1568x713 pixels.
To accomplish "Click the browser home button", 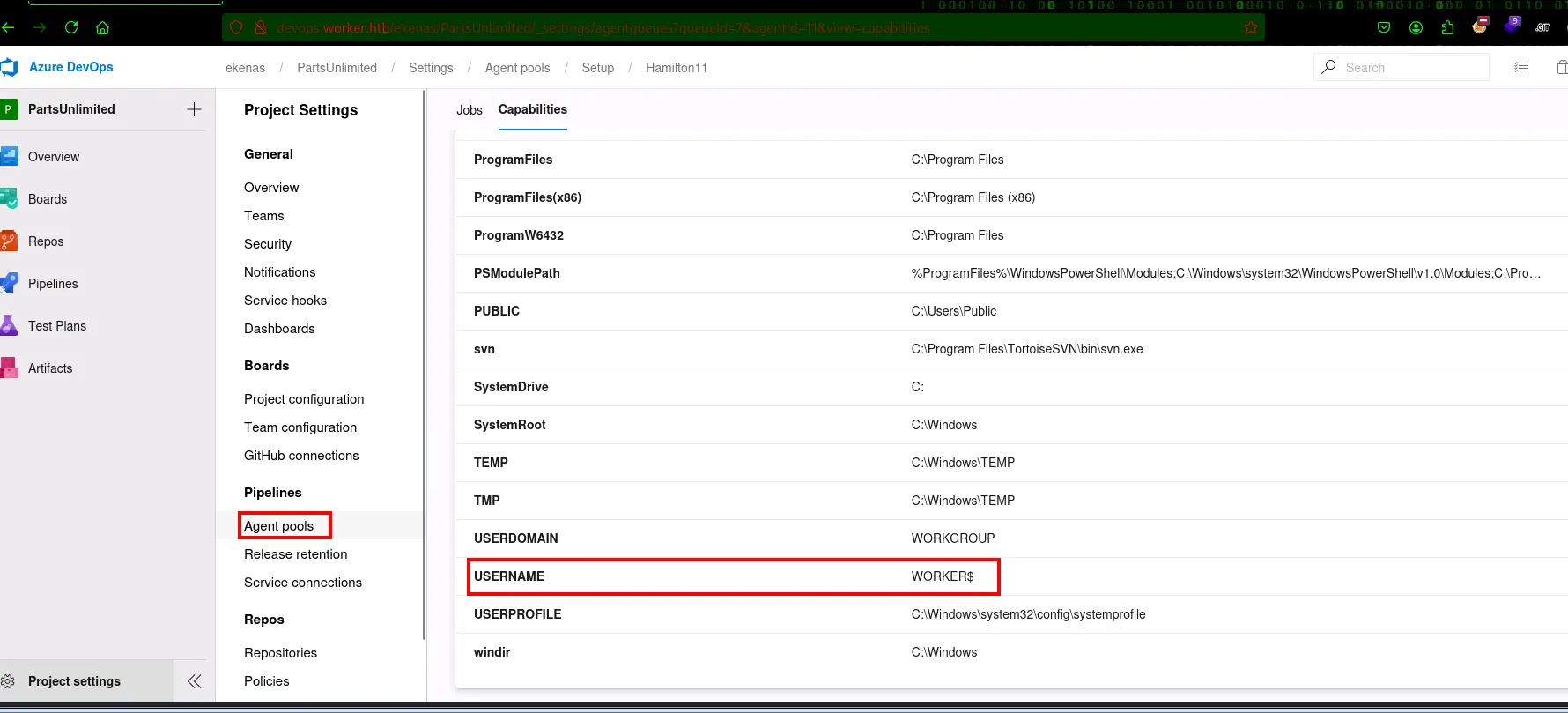I will [x=103, y=27].
